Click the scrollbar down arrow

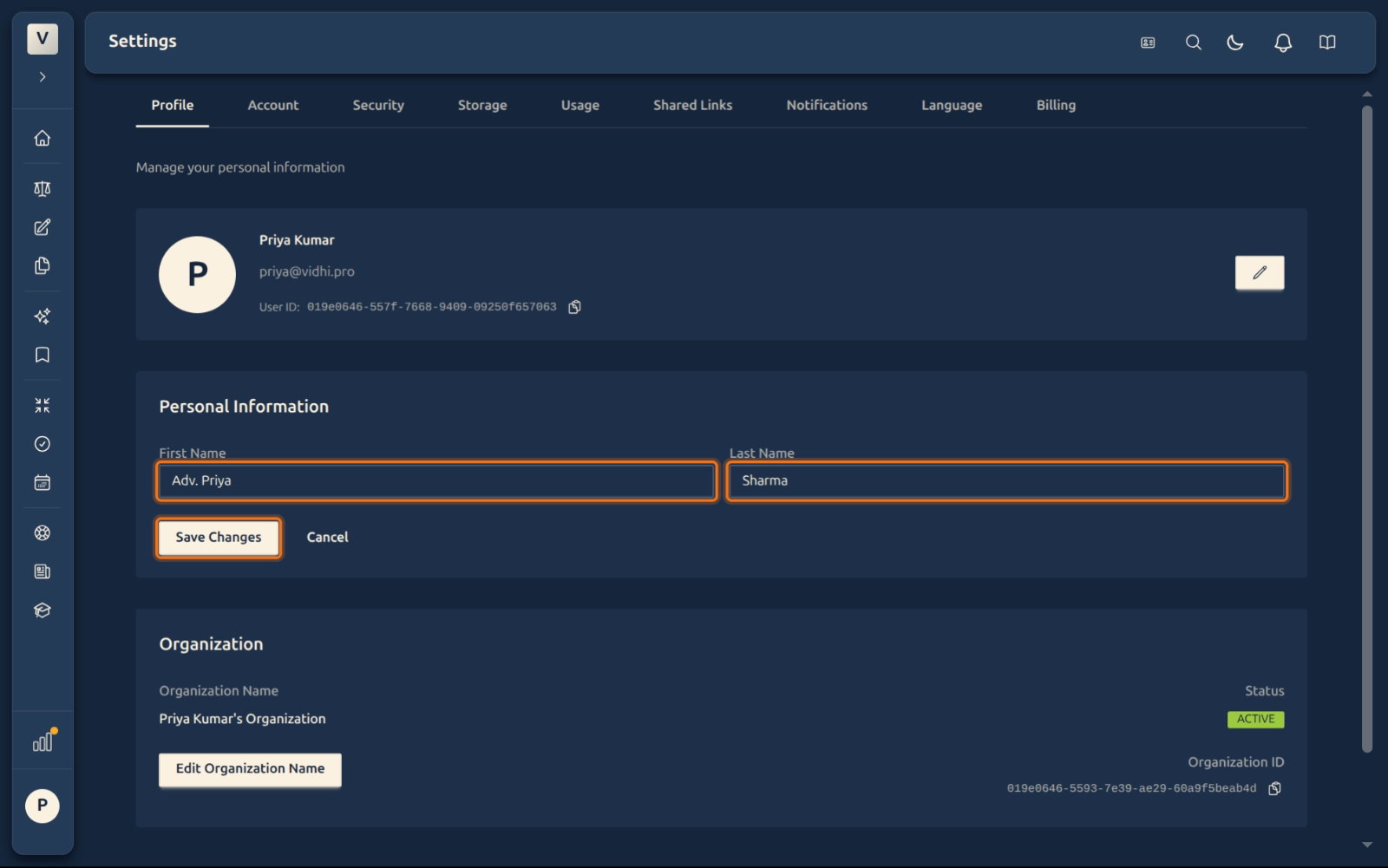1367,845
